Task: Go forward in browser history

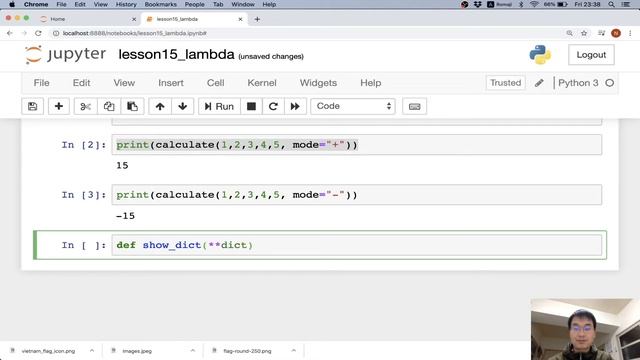Action: click(24, 33)
